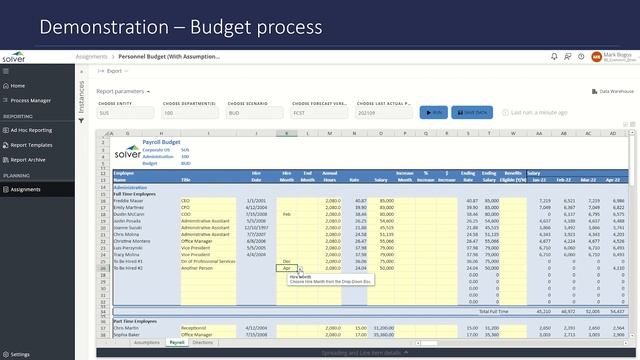Open the hamburger menu in the sidebar

[x=6, y=71]
